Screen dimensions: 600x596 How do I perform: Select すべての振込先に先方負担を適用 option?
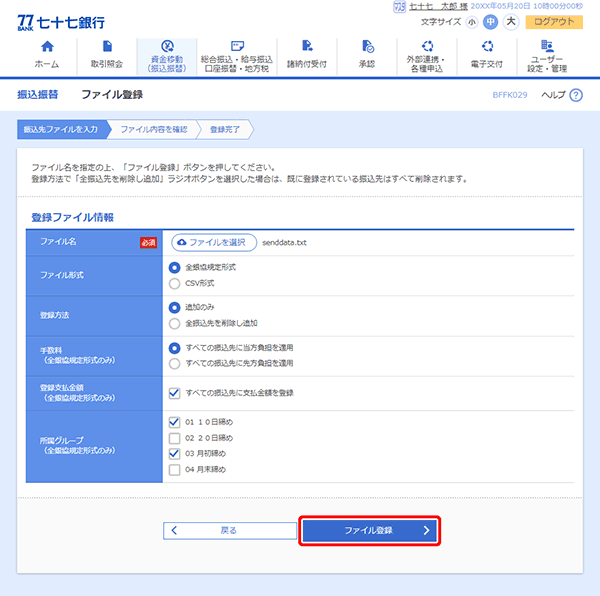[x=175, y=363]
